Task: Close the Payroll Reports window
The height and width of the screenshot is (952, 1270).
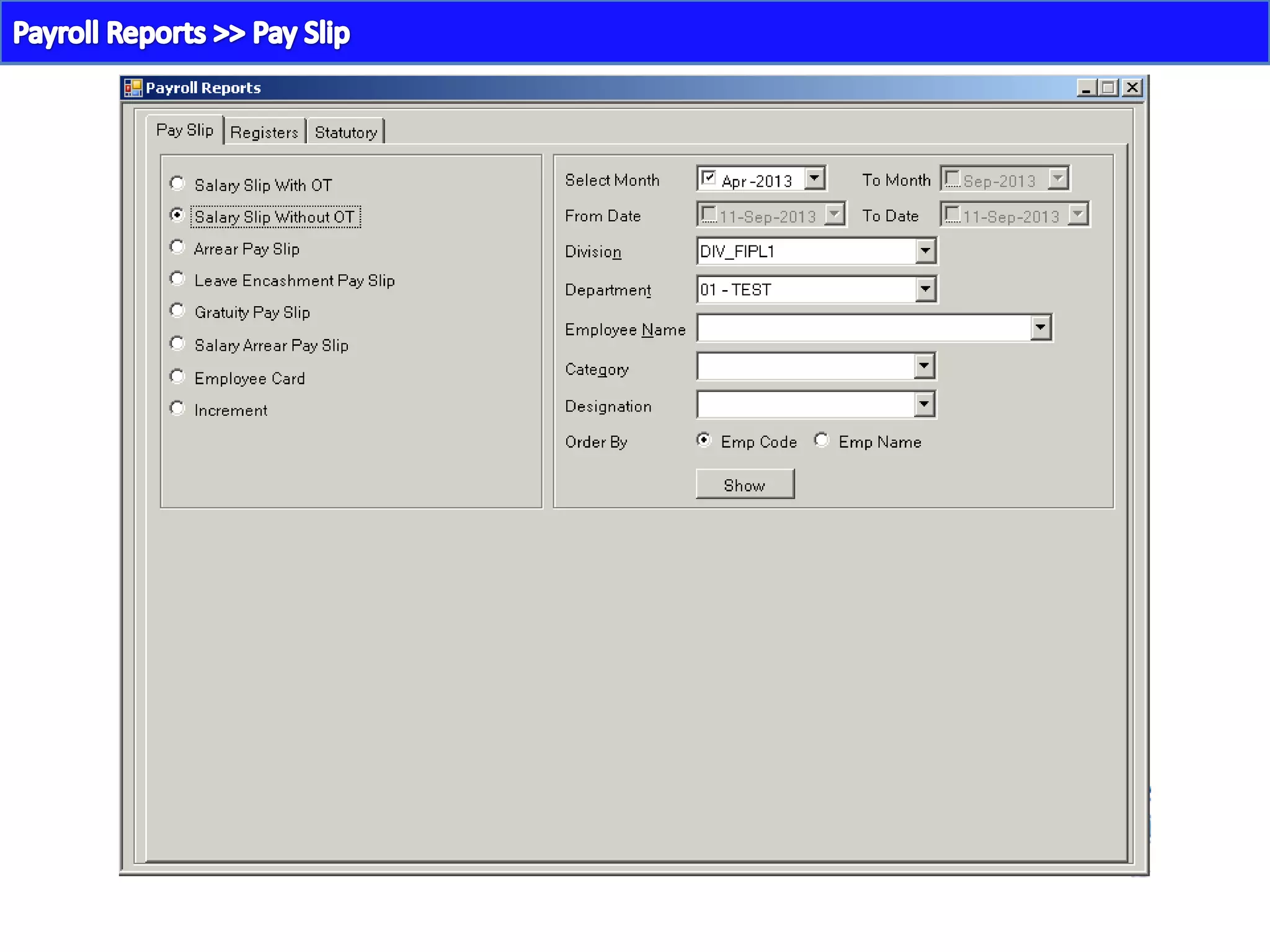Action: [x=1132, y=88]
